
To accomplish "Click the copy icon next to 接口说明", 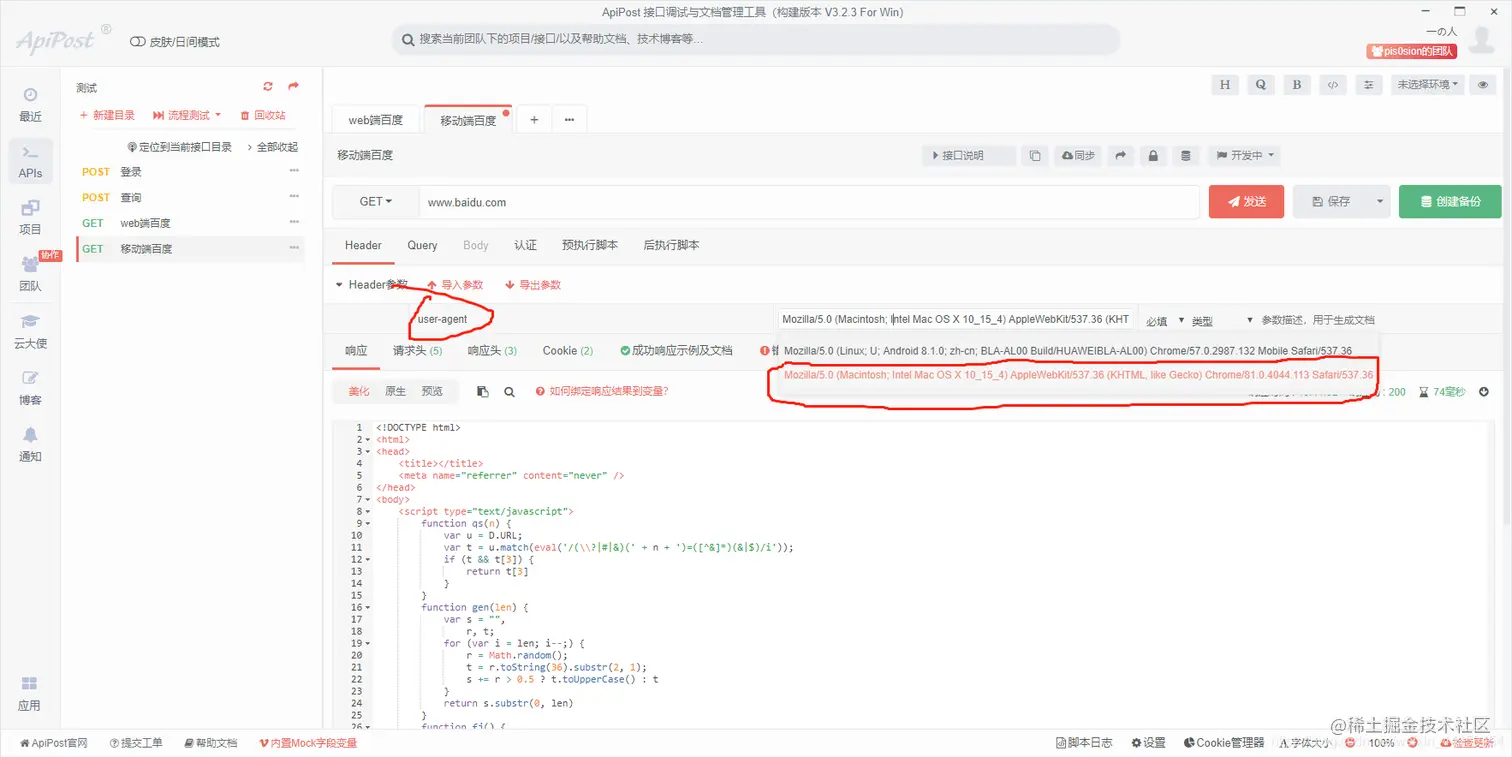I will 1035,156.
